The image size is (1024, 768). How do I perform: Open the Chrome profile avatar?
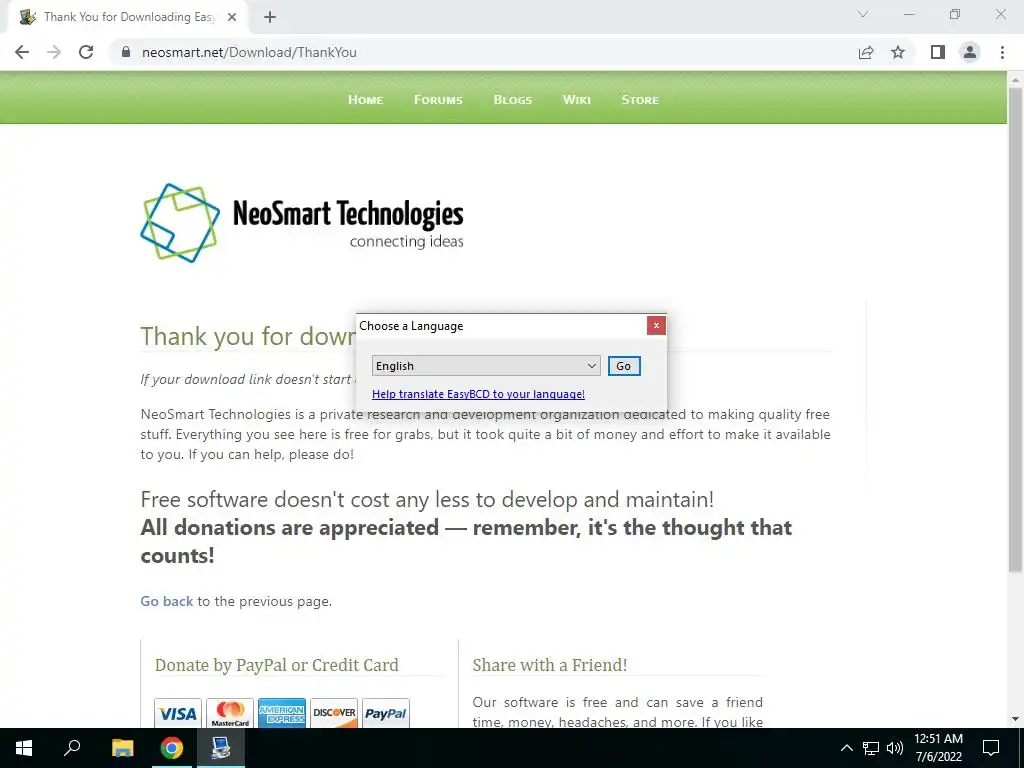point(970,52)
